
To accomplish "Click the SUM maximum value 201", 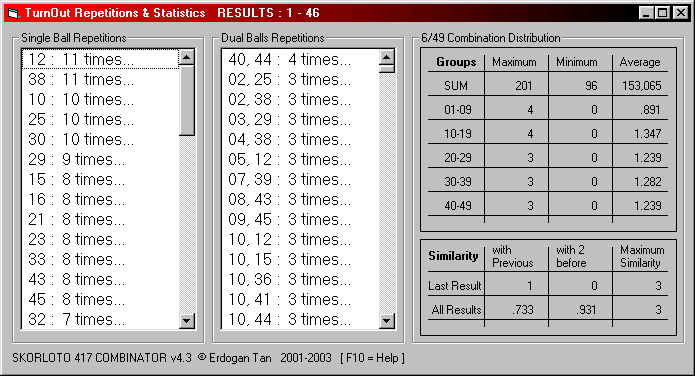I will click(x=523, y=86).
